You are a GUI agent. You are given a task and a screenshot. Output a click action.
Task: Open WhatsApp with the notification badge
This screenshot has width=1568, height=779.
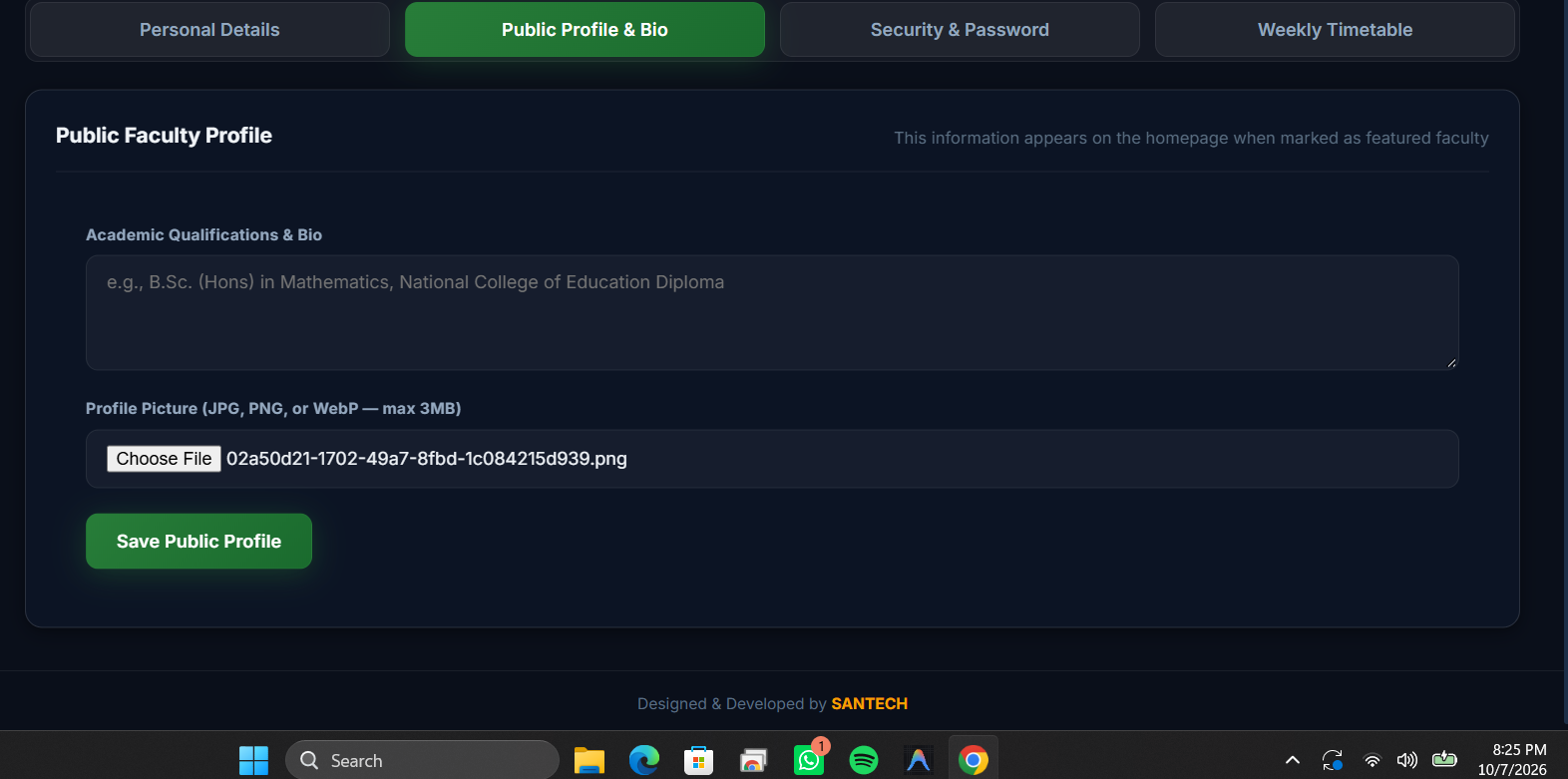point(809,760)
